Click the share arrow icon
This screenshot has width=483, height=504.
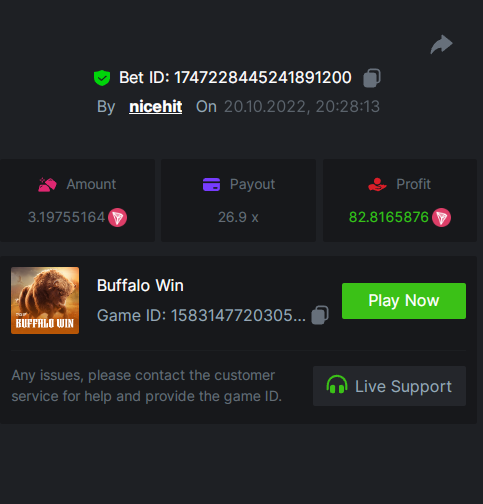[441, 44]
